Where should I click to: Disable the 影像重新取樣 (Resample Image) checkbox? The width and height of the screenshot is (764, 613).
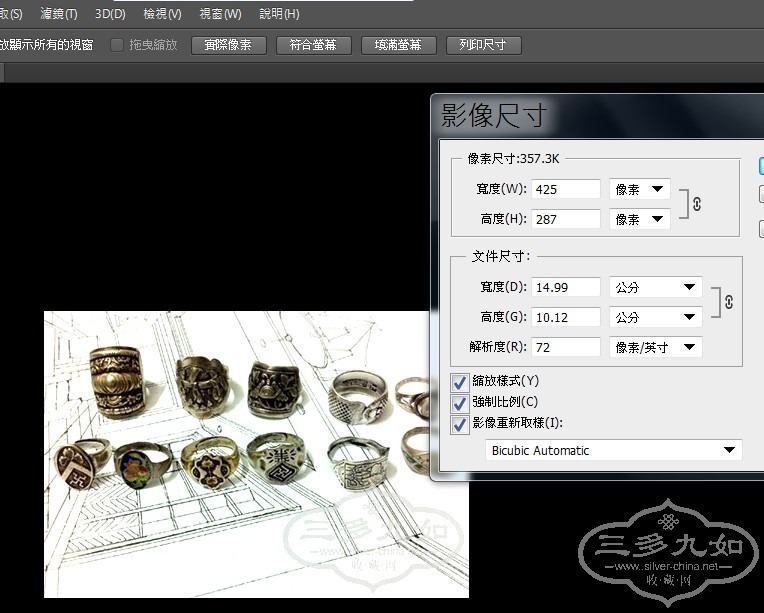460,423
